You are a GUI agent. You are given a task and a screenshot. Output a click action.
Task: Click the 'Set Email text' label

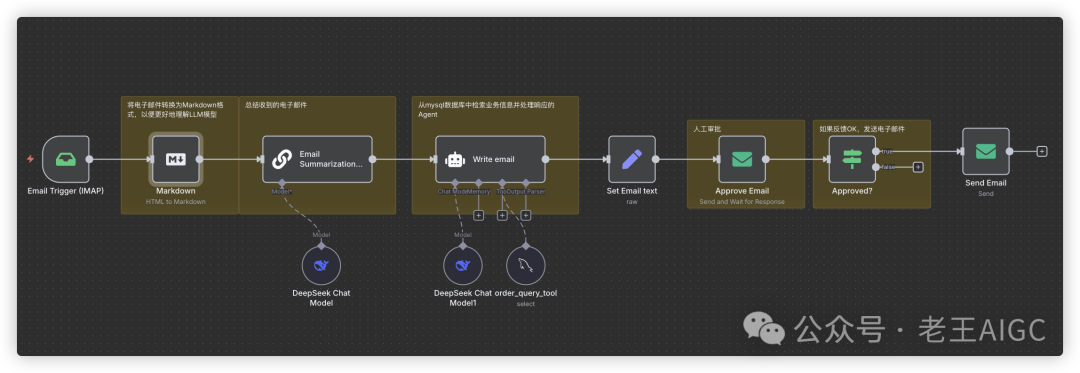click(632, 191)
